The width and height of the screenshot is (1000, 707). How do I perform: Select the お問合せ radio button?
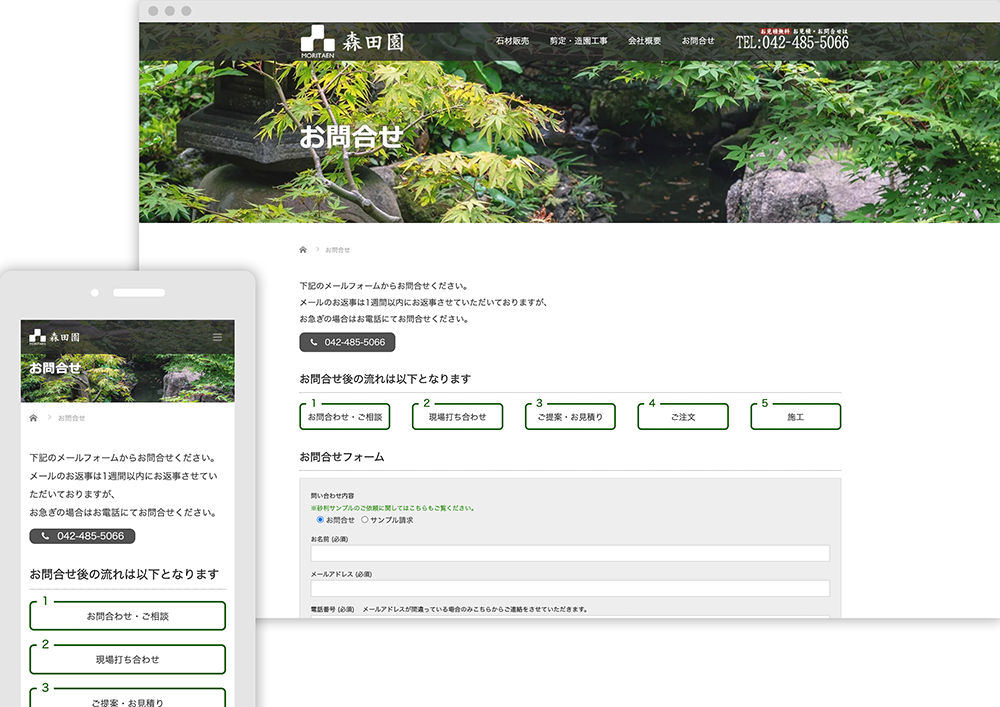click(x=320, y=520)
